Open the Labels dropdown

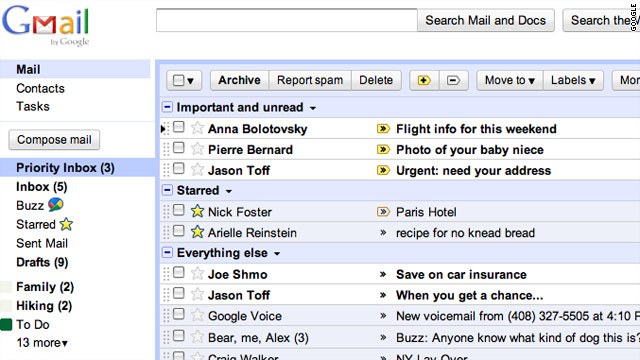point(573,80)
